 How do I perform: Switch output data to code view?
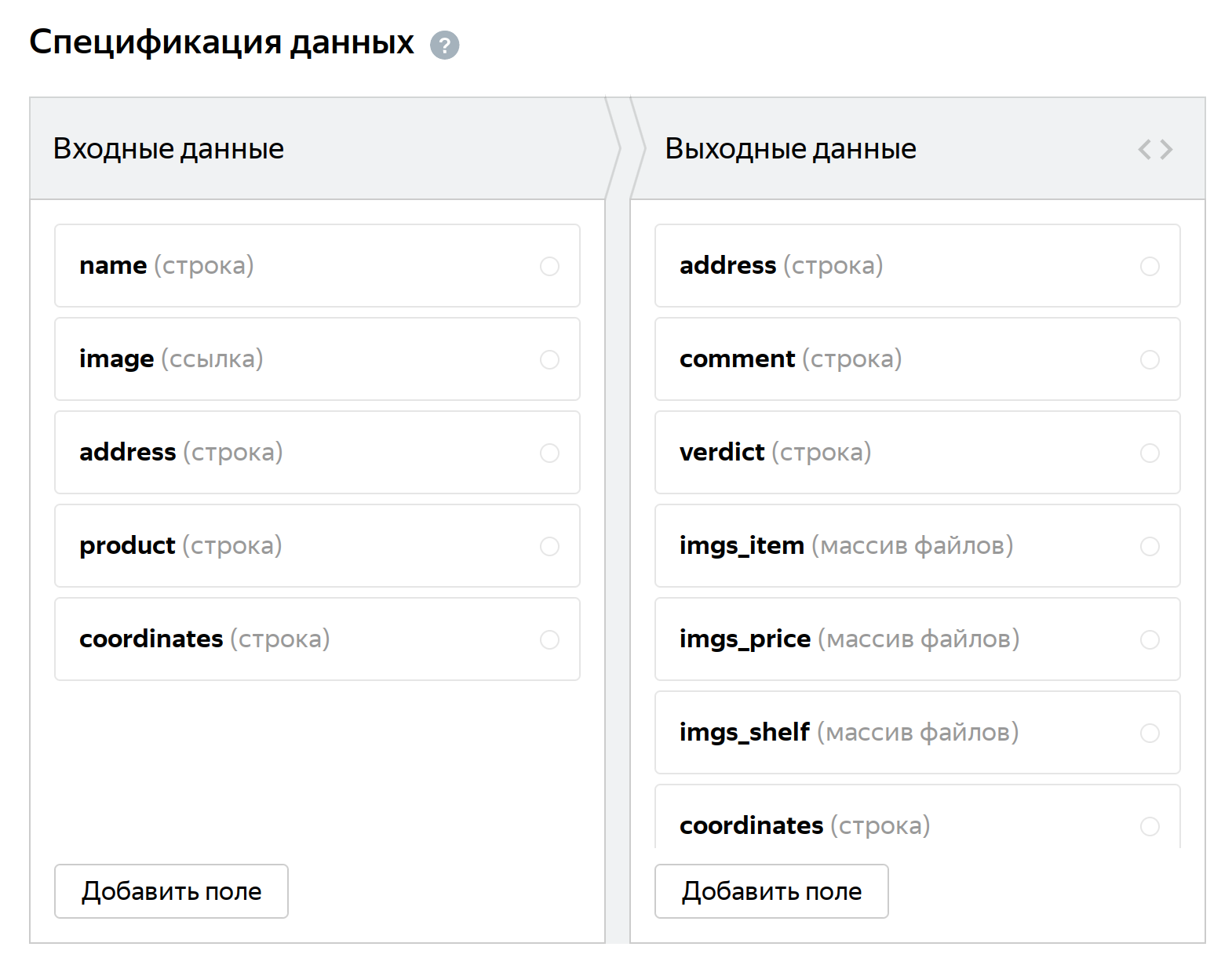(x=1155, y=149)
